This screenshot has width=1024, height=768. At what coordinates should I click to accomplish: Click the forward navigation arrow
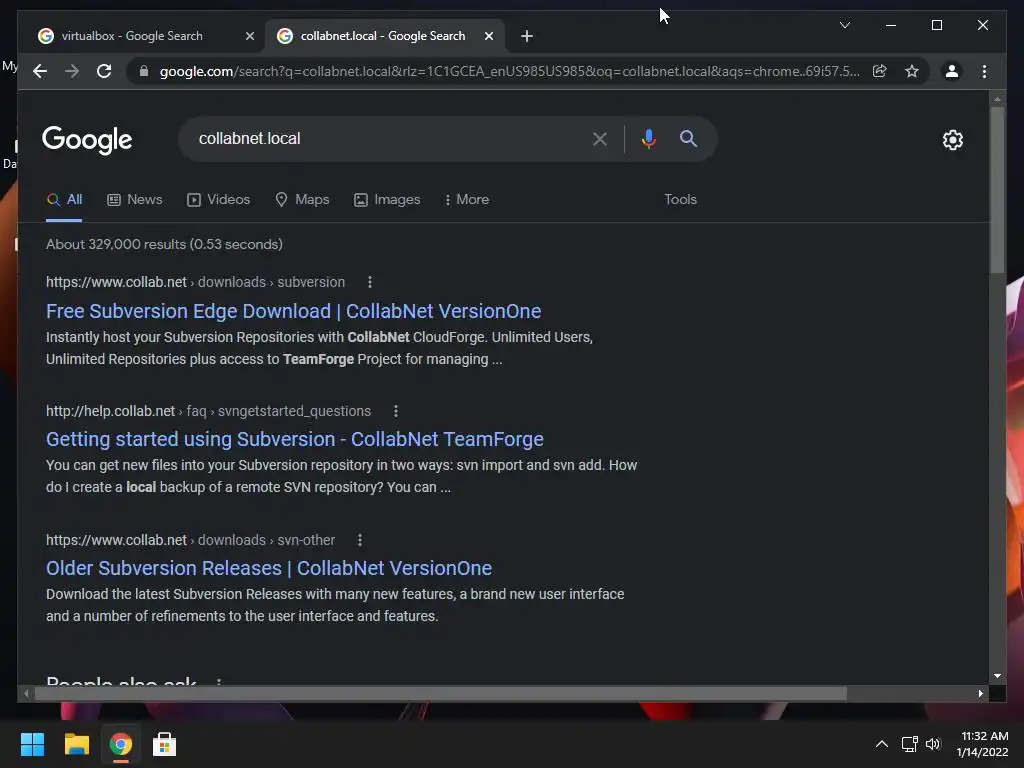tap(72, 71)
